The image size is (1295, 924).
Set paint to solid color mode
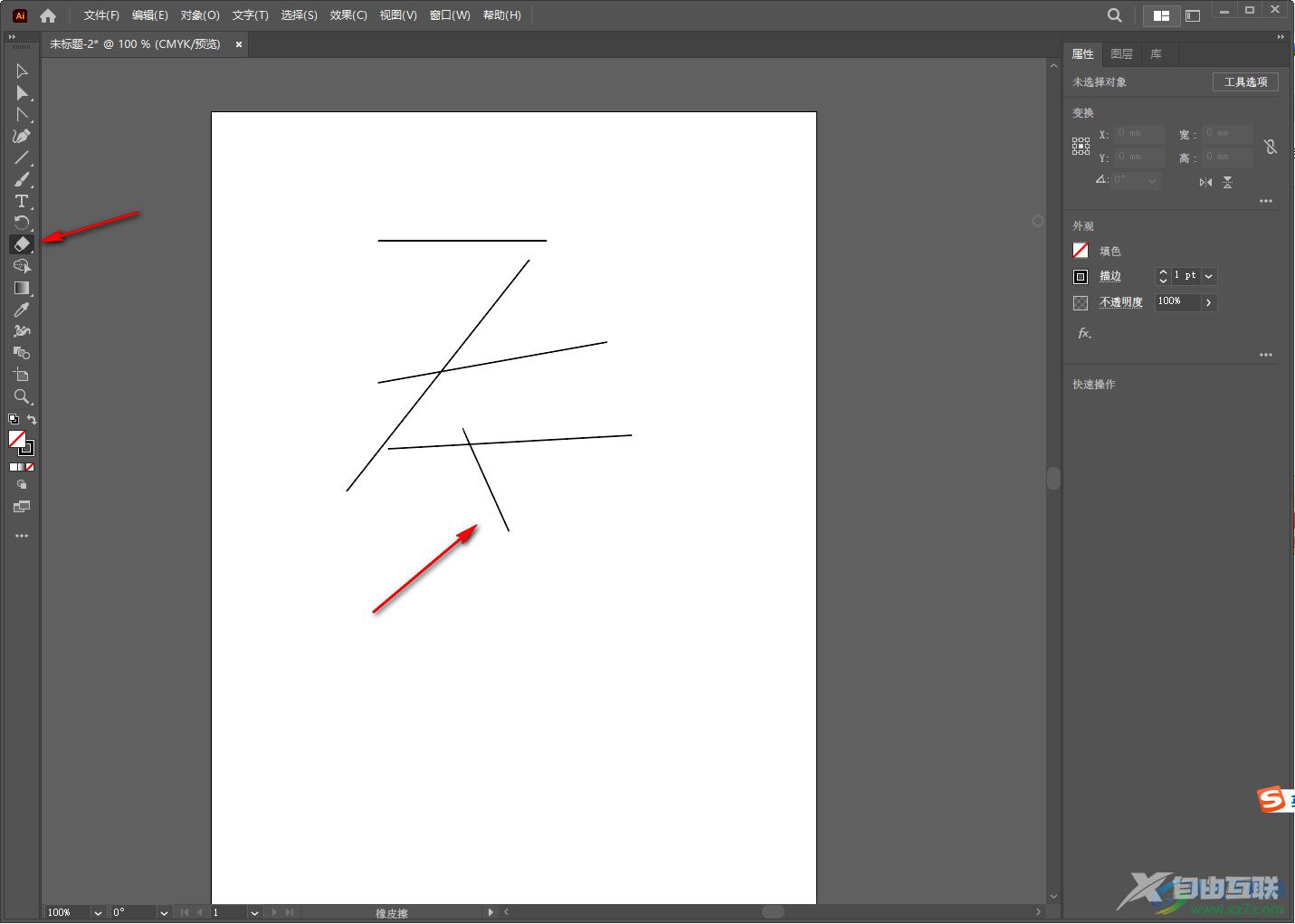13,467
